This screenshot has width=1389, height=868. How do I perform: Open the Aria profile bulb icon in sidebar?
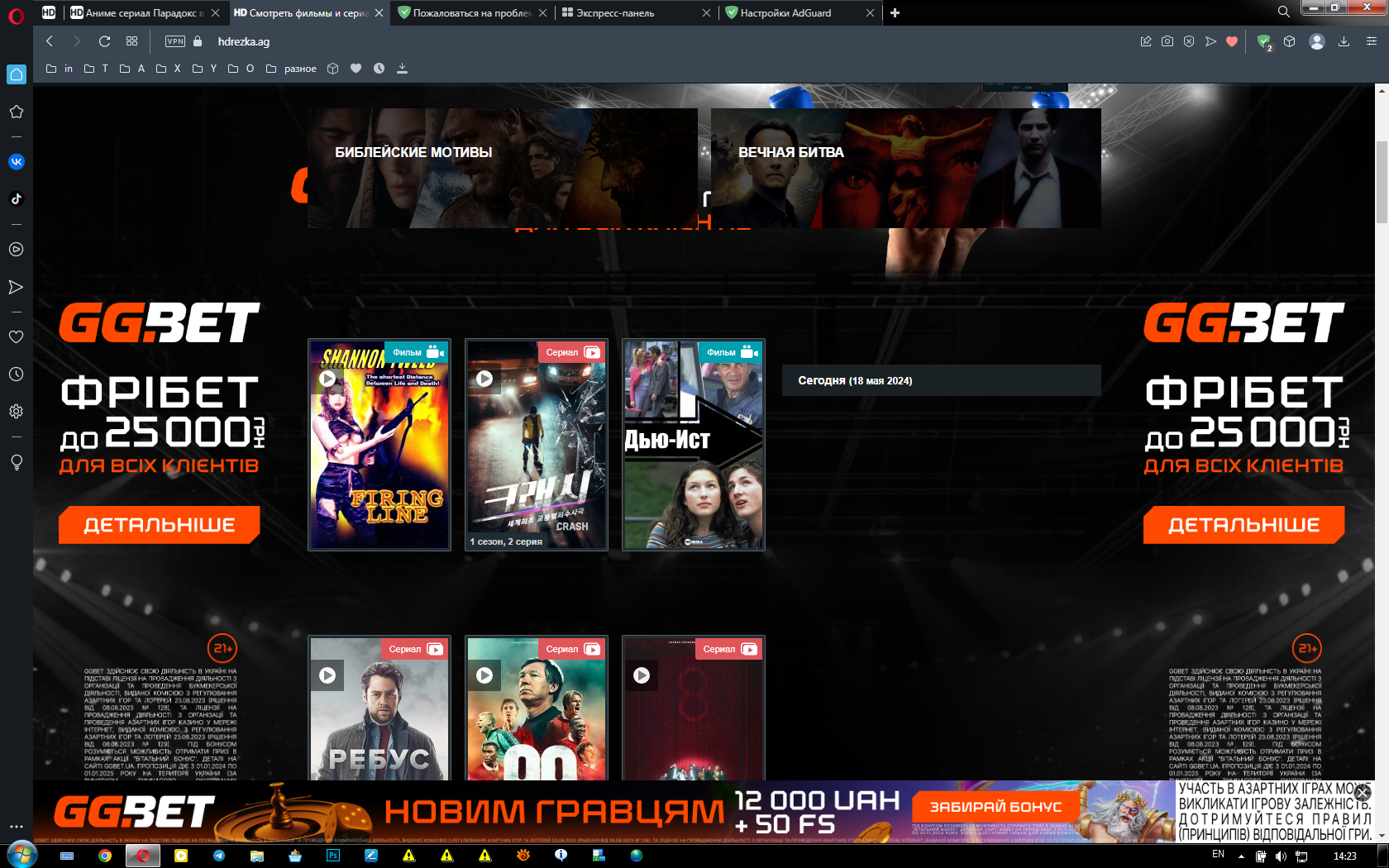pyautogui.click(x=17, y=462)
